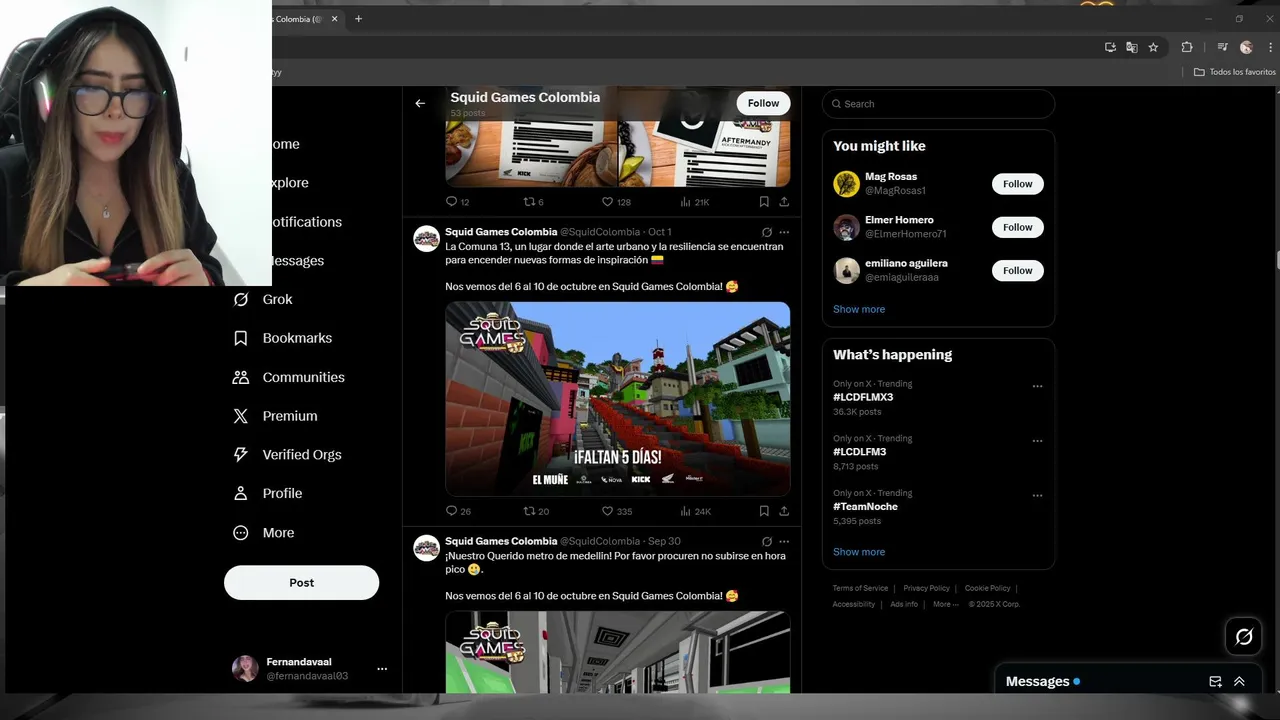This screenshot has width=1280, height=720.
Task: View analytics showing 24K views
Action: pyautogui.click(x=695, y=511)
